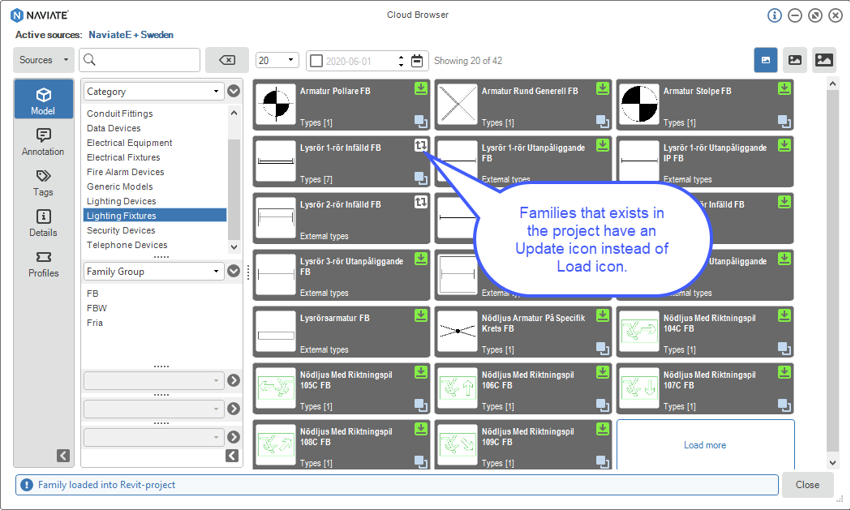Select FB family group
The height and width of the screenshot is (510, 850).
pyautogui.click(x=93, y=293)
